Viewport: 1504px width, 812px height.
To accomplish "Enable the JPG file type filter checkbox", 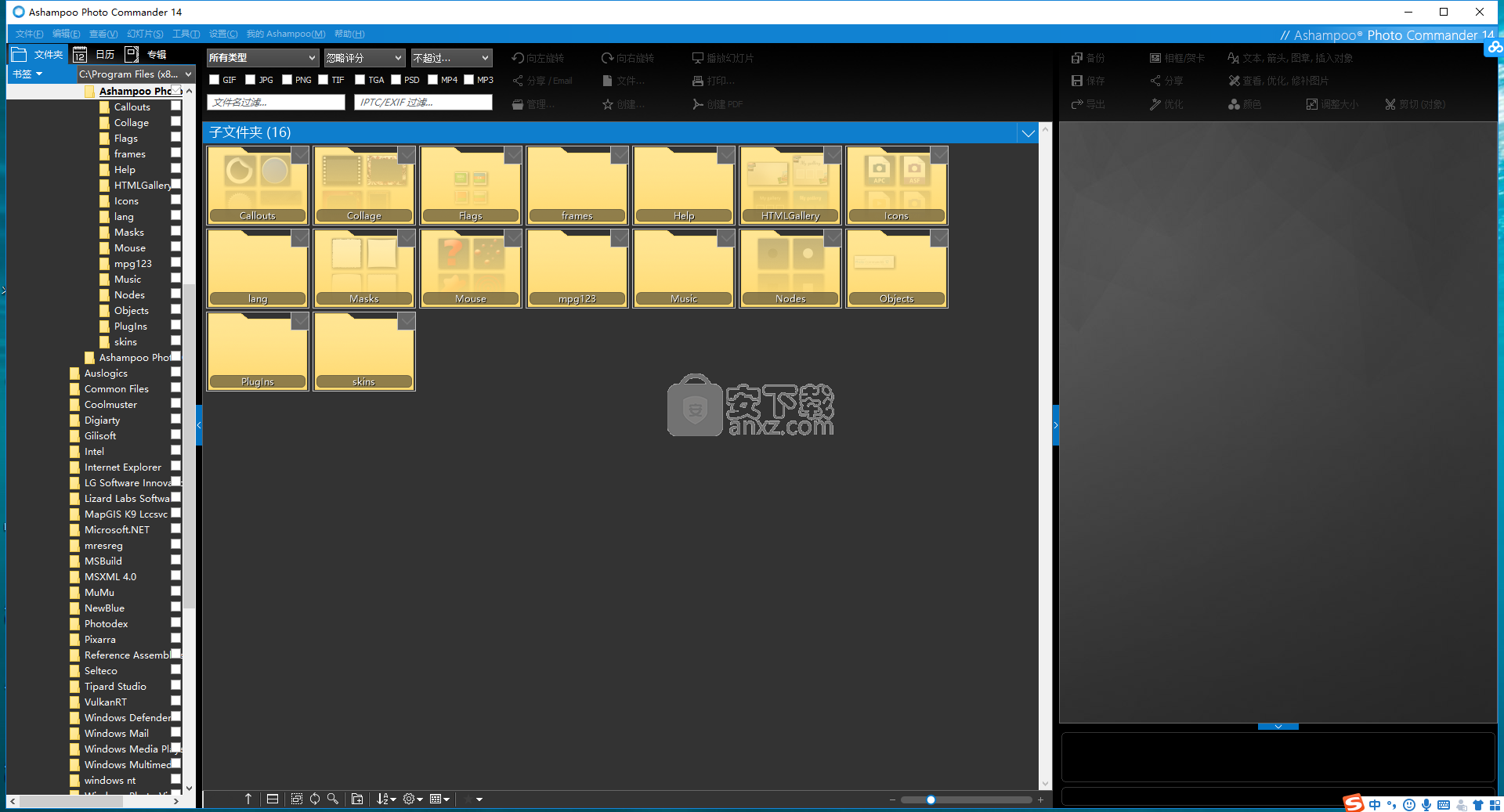I will point(250,80).
